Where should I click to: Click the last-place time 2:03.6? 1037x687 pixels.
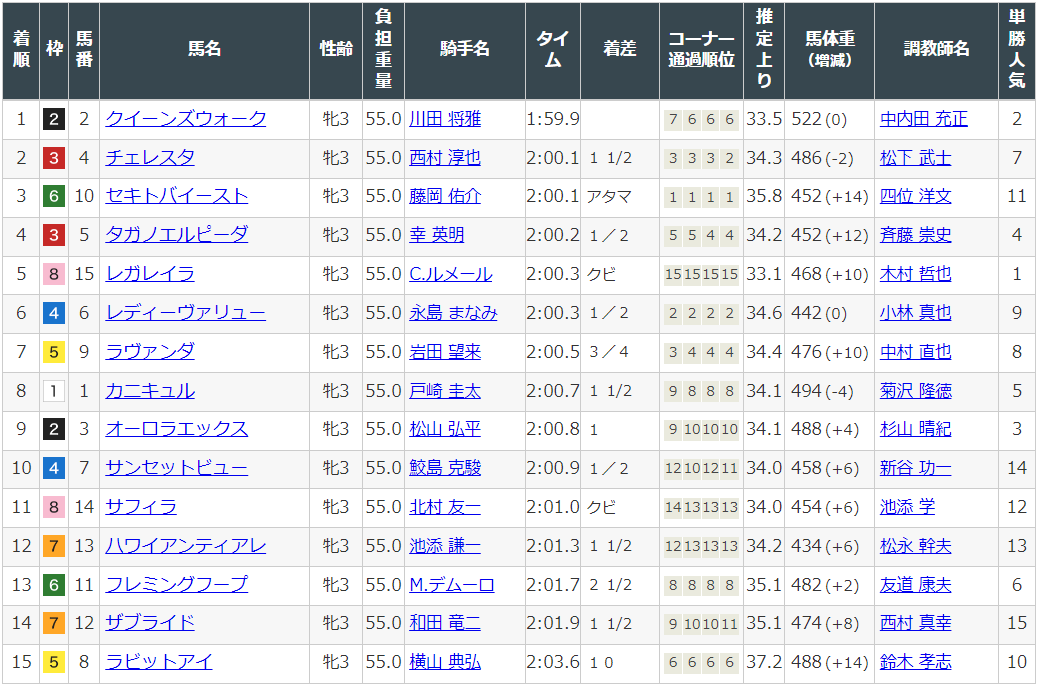[x=553, y=662]
